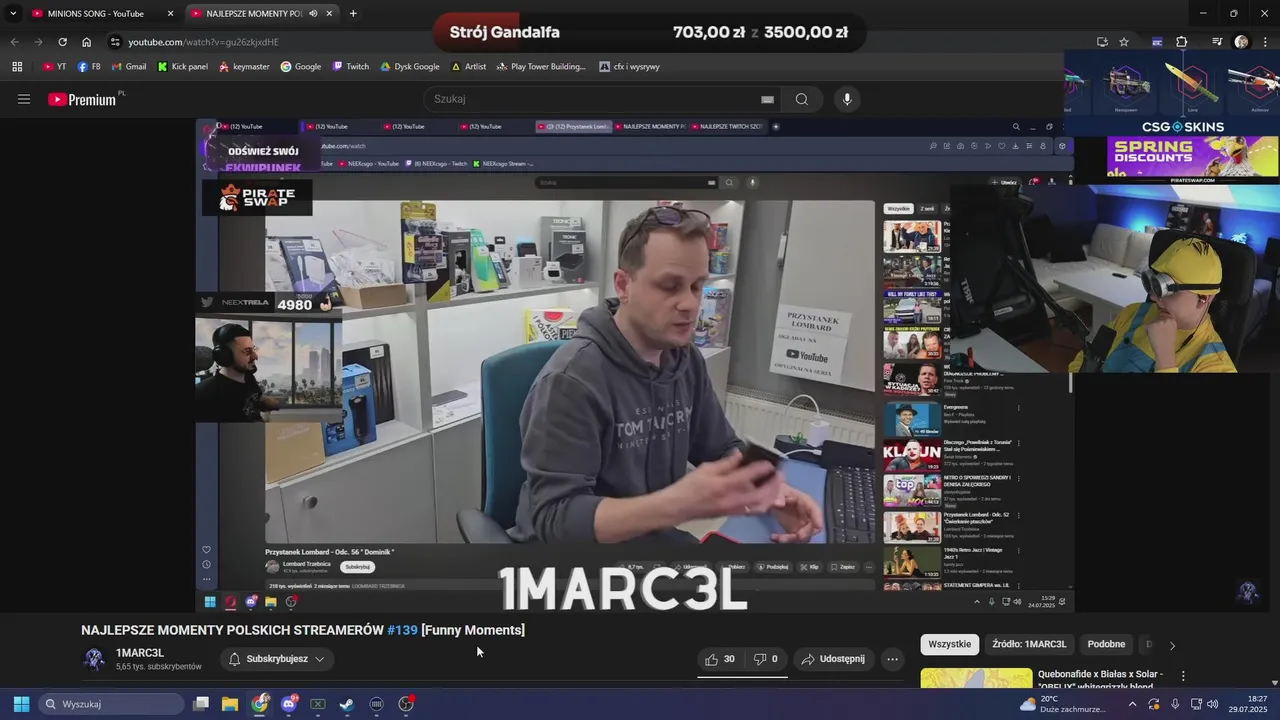Open the Windows Start menu
The image size is (1280, 720).
(21, 704)
